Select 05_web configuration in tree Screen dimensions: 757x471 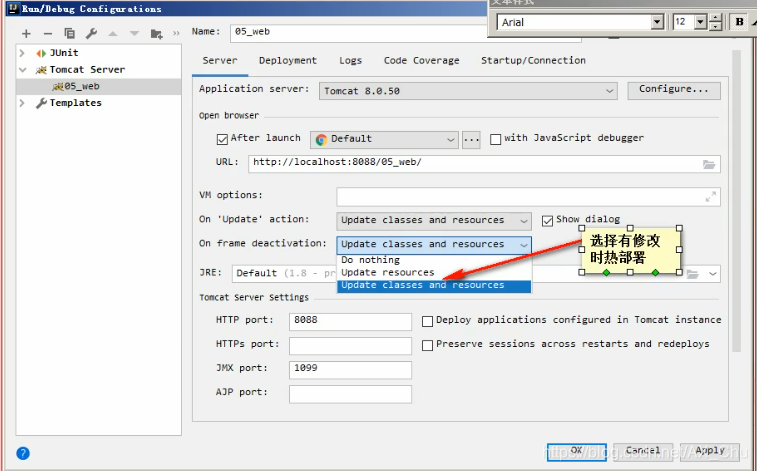(x=99, y=86)
